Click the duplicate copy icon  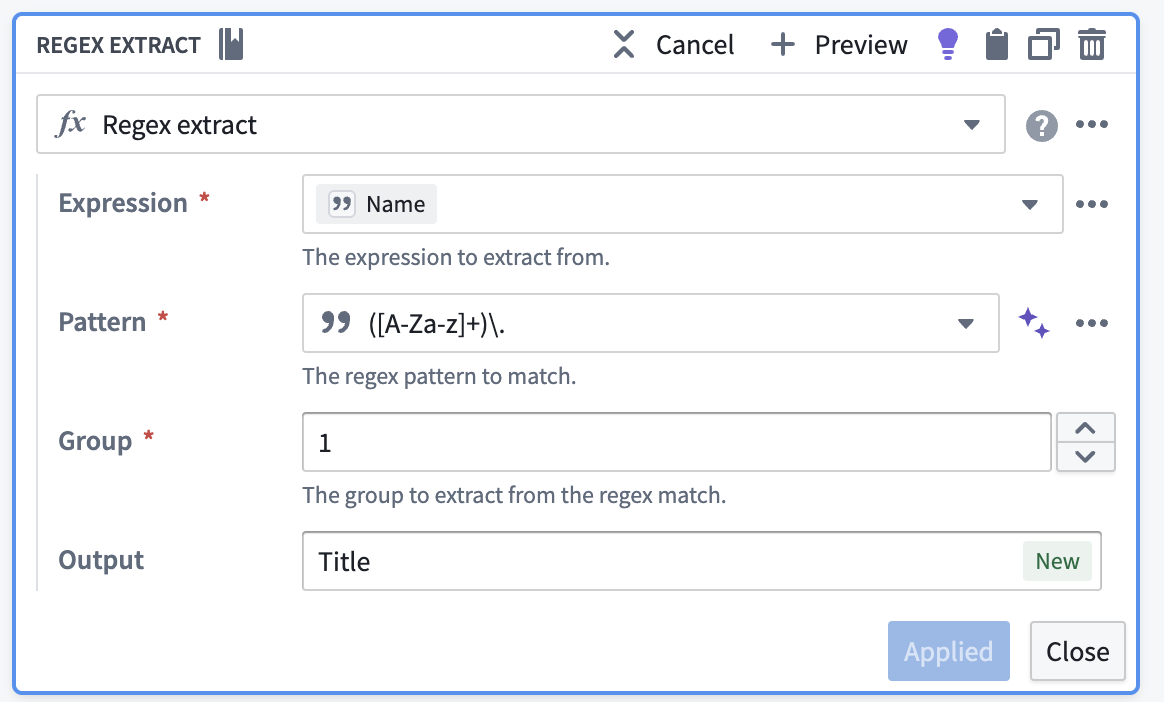coord(1044,45)
